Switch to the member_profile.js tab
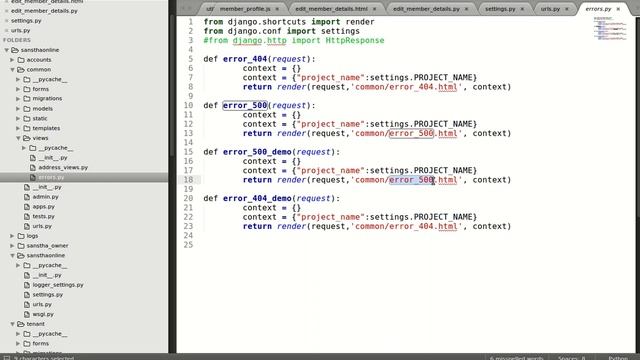640x360 pixels. [245, 9]
